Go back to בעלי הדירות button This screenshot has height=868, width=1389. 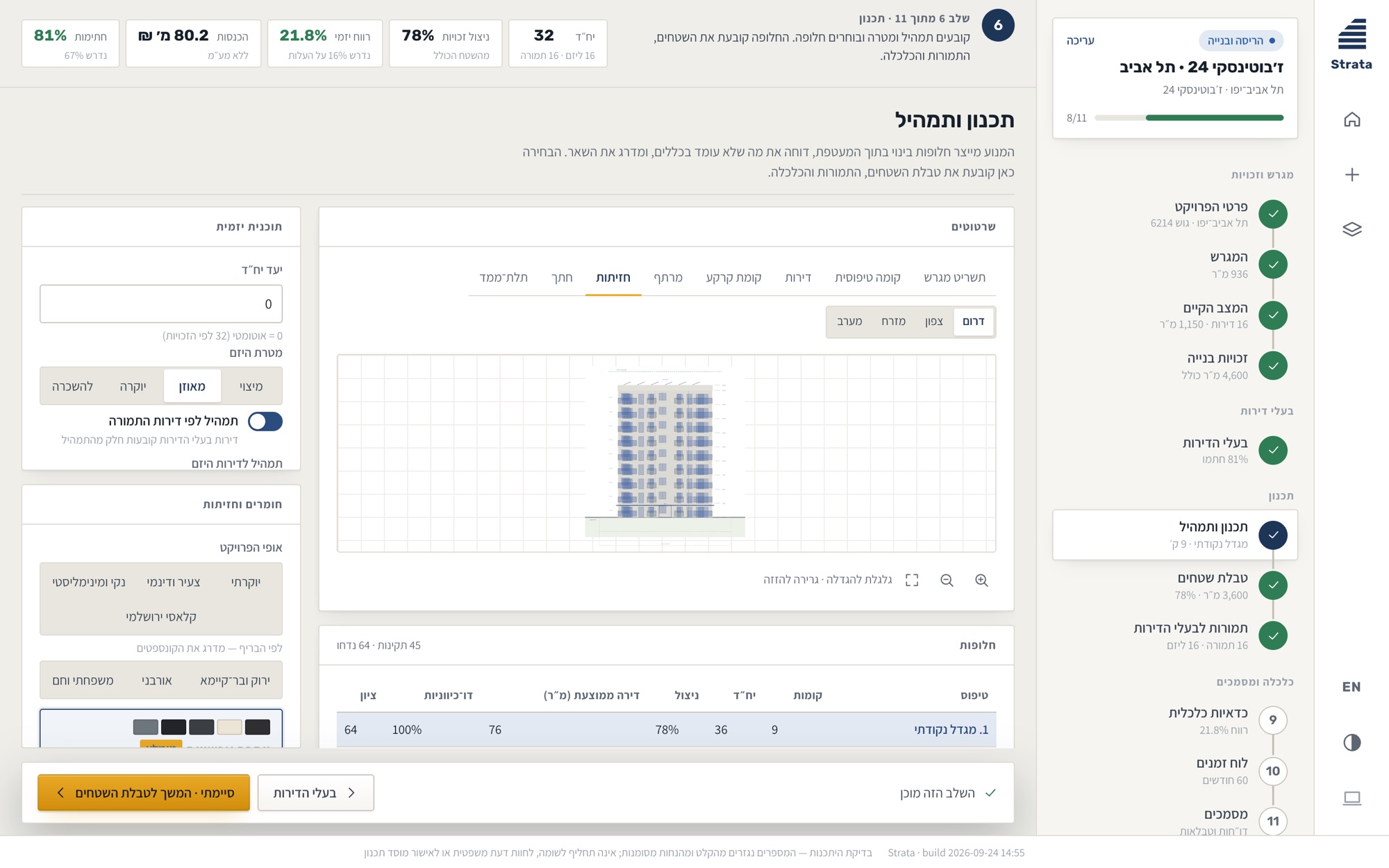pos(315,792)
